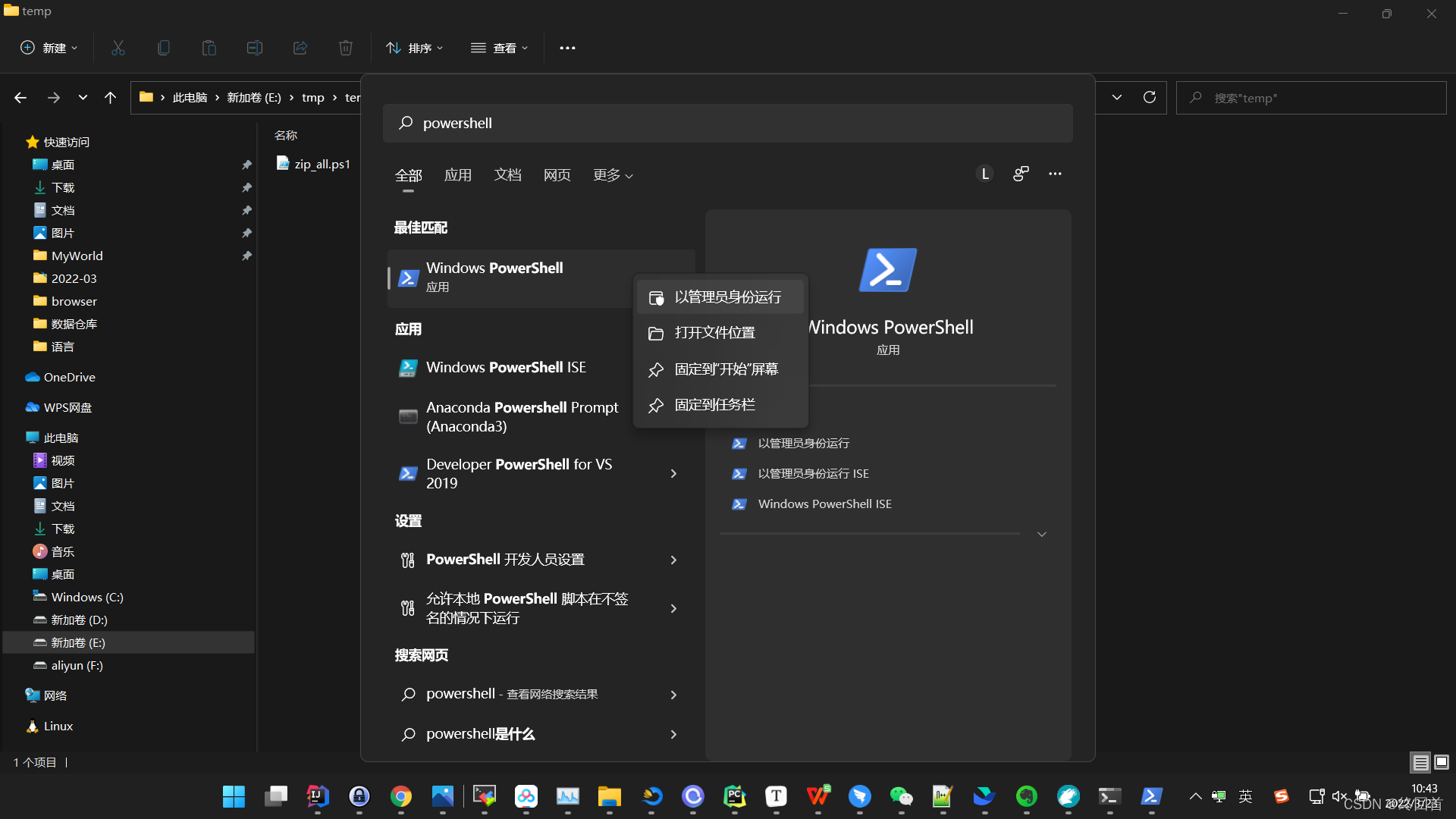1456x819 pixels.
Task: Expand more actions chevron in preview pane
Action: (1042, 534)
